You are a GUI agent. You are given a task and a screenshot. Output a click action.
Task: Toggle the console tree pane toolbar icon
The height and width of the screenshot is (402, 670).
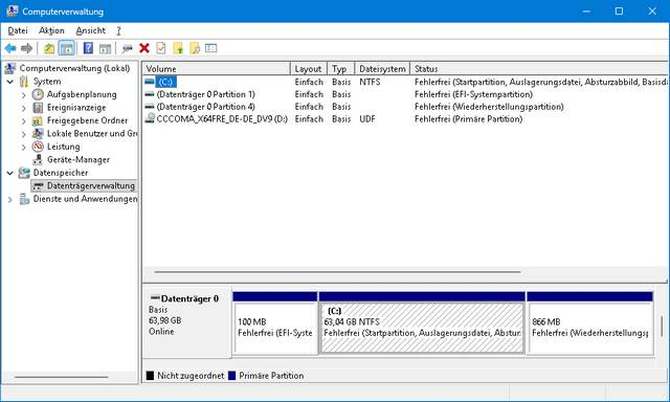point(67,48)
